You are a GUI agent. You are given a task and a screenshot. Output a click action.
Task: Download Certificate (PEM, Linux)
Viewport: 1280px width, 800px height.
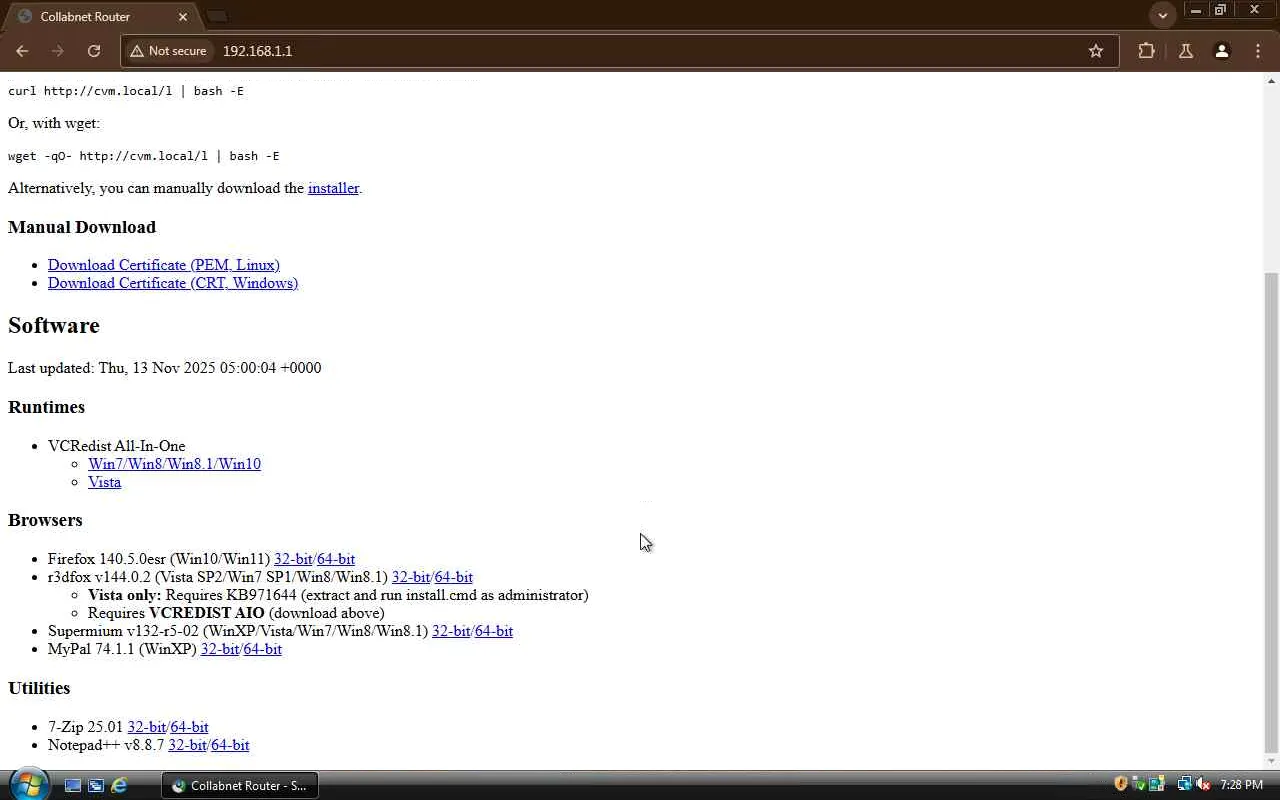pyautogui.click(x=164, y=265)
